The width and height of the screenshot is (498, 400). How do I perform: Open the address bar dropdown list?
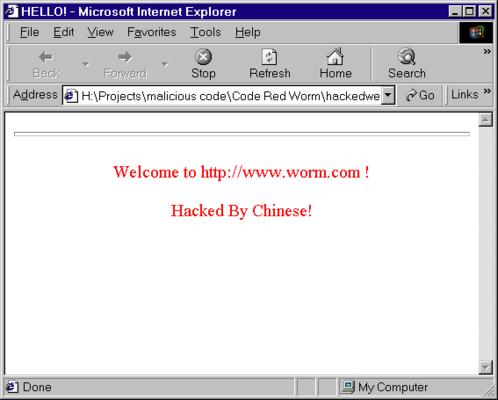coord(388,95)
